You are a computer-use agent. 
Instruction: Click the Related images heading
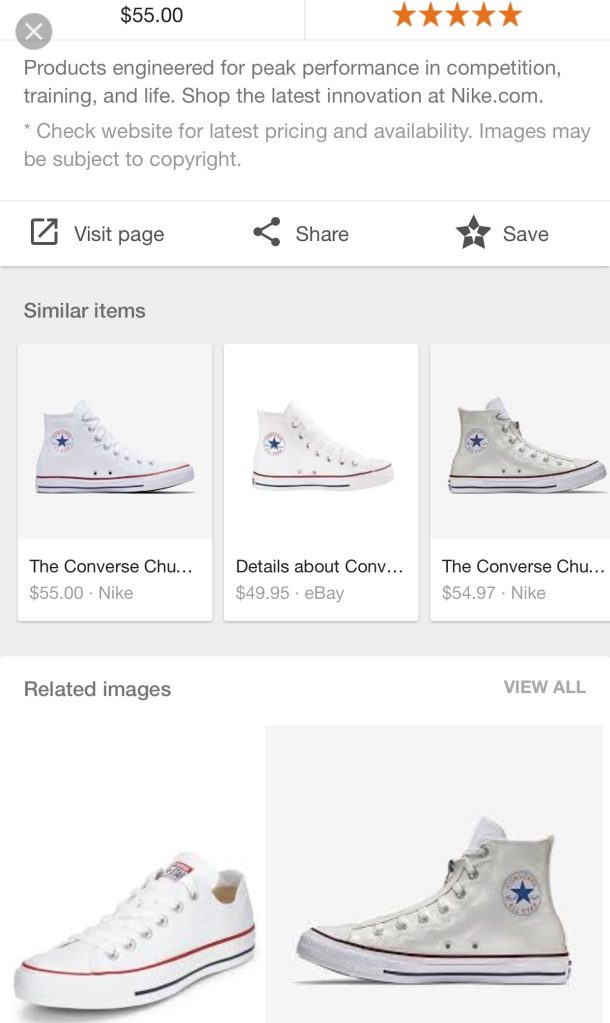point(97,689)
